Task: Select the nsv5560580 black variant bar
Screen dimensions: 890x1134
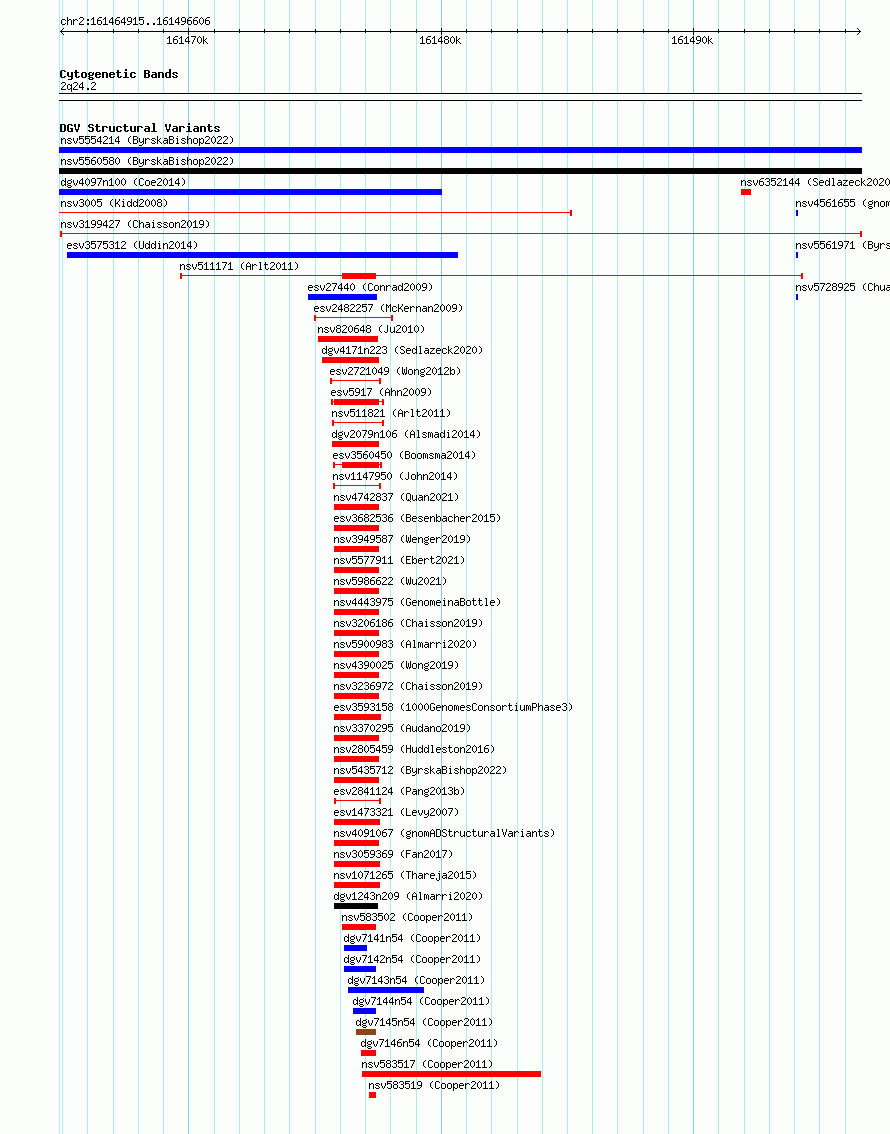Action: 461,171
